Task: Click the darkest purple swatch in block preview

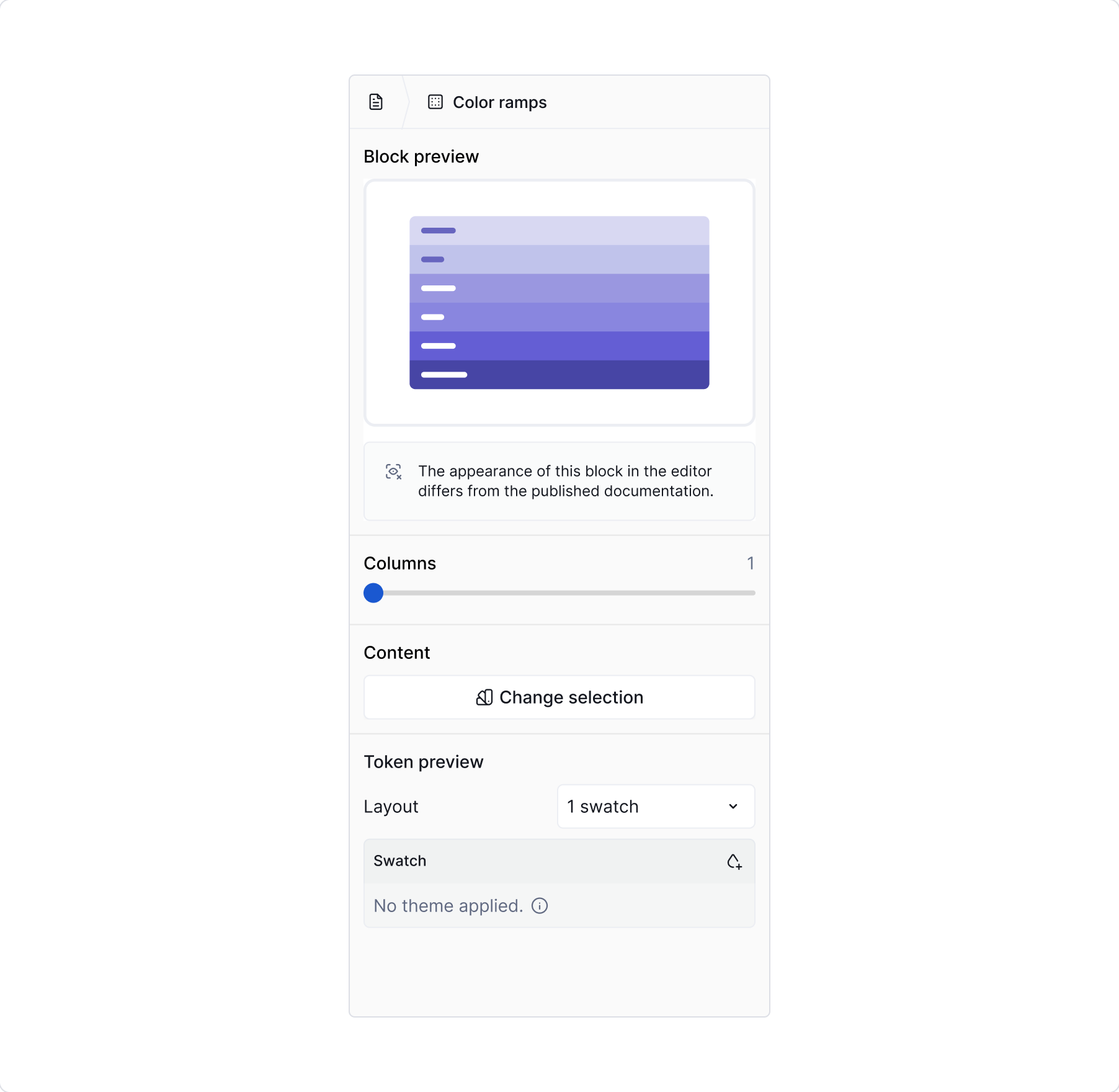Action: (558, 374)
